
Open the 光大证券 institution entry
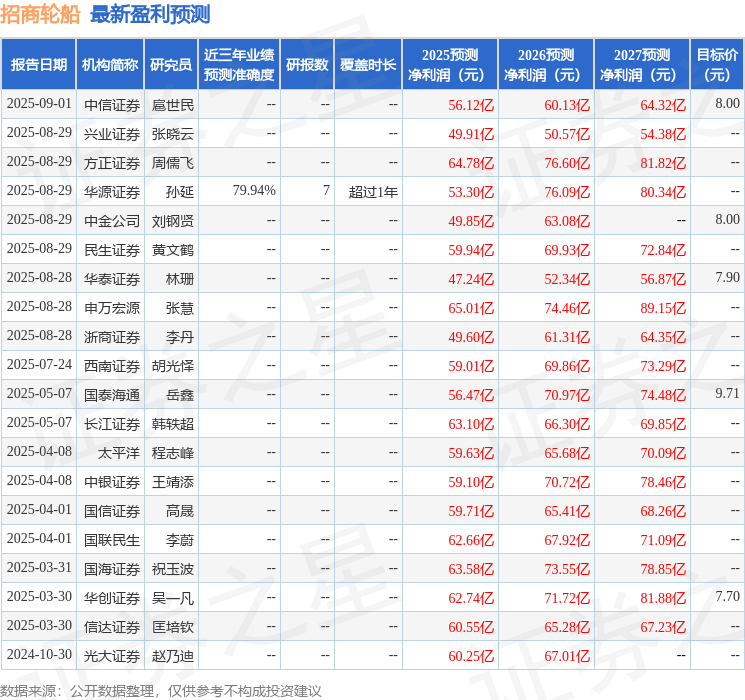(111, 656)
